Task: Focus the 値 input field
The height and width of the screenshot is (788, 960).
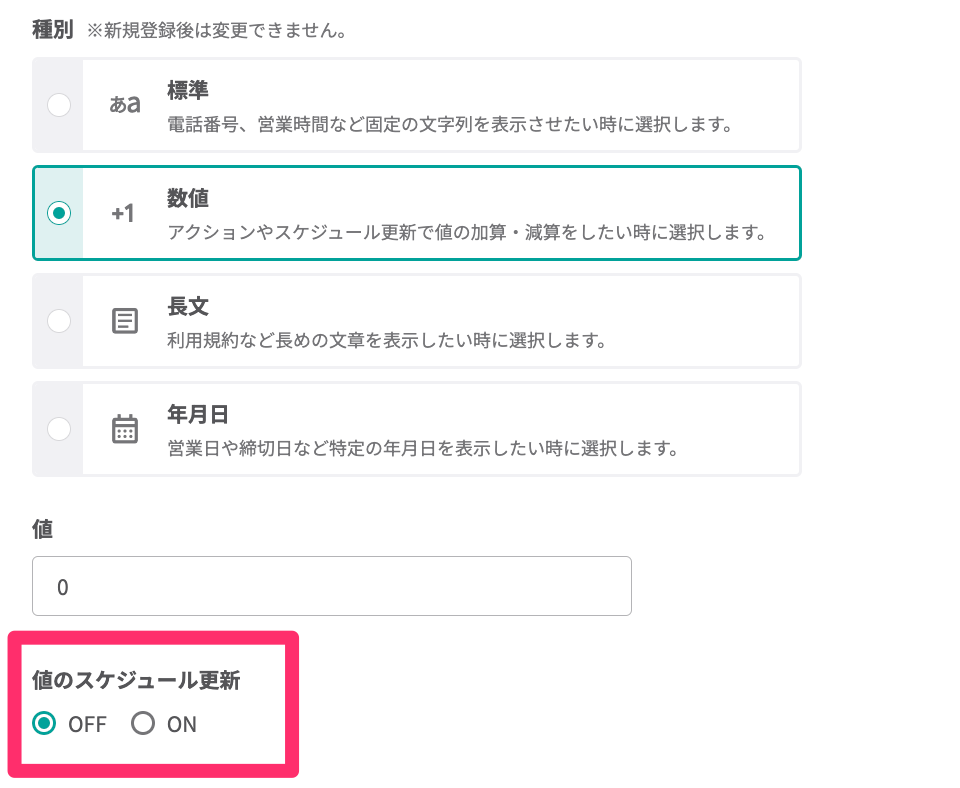Action: point(332,586)
